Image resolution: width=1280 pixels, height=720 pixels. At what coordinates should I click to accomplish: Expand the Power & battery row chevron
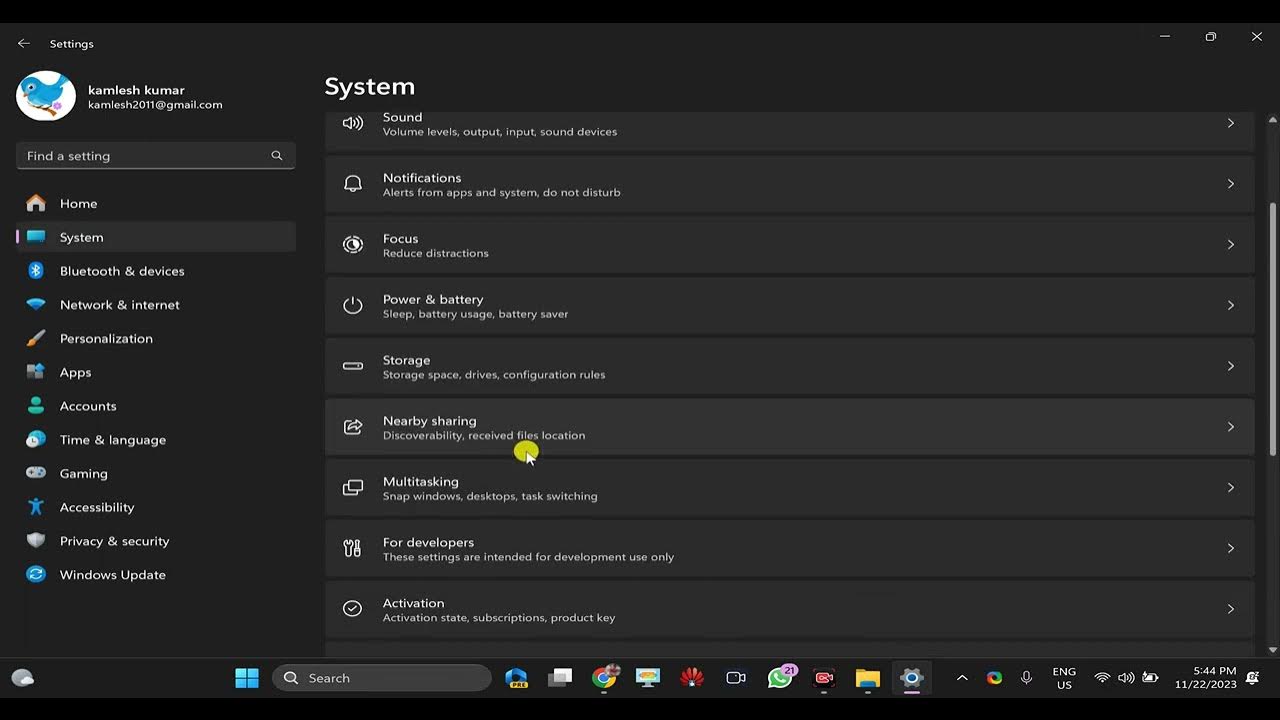point(1231,305)
